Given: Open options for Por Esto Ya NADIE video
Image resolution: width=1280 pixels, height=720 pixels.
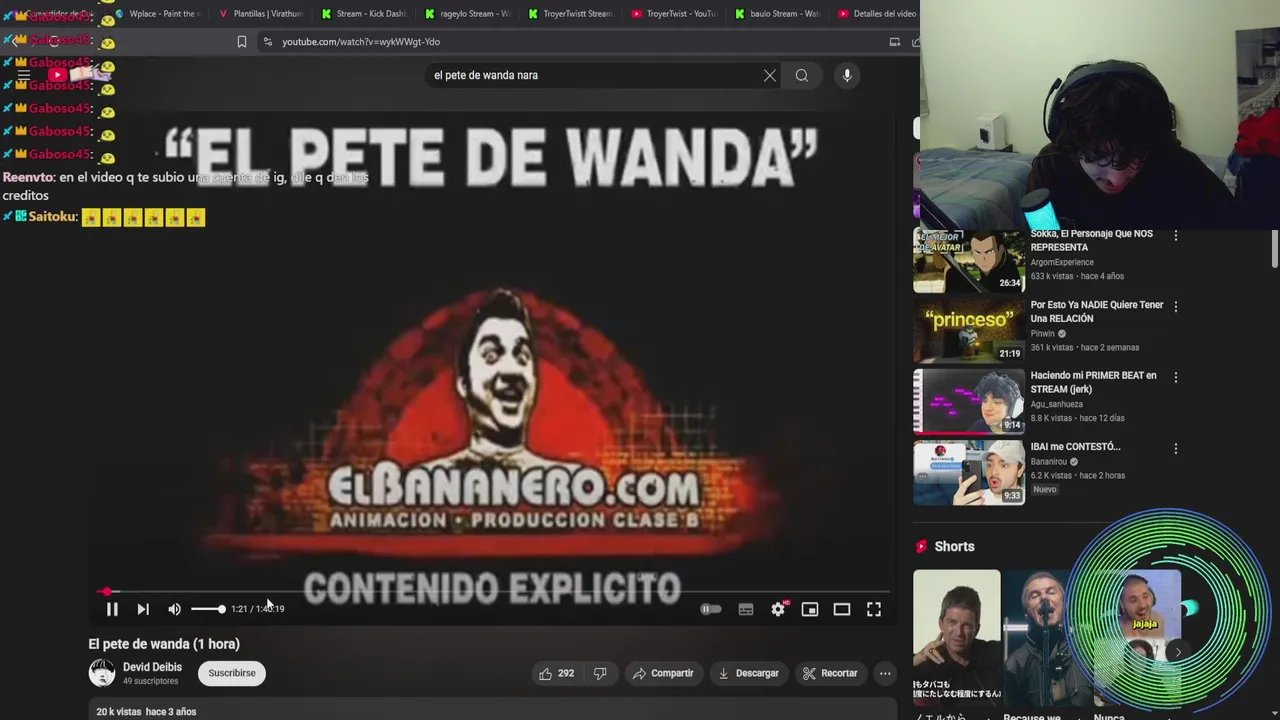Looking at the screenshot, I should (x=1176, y=307).
